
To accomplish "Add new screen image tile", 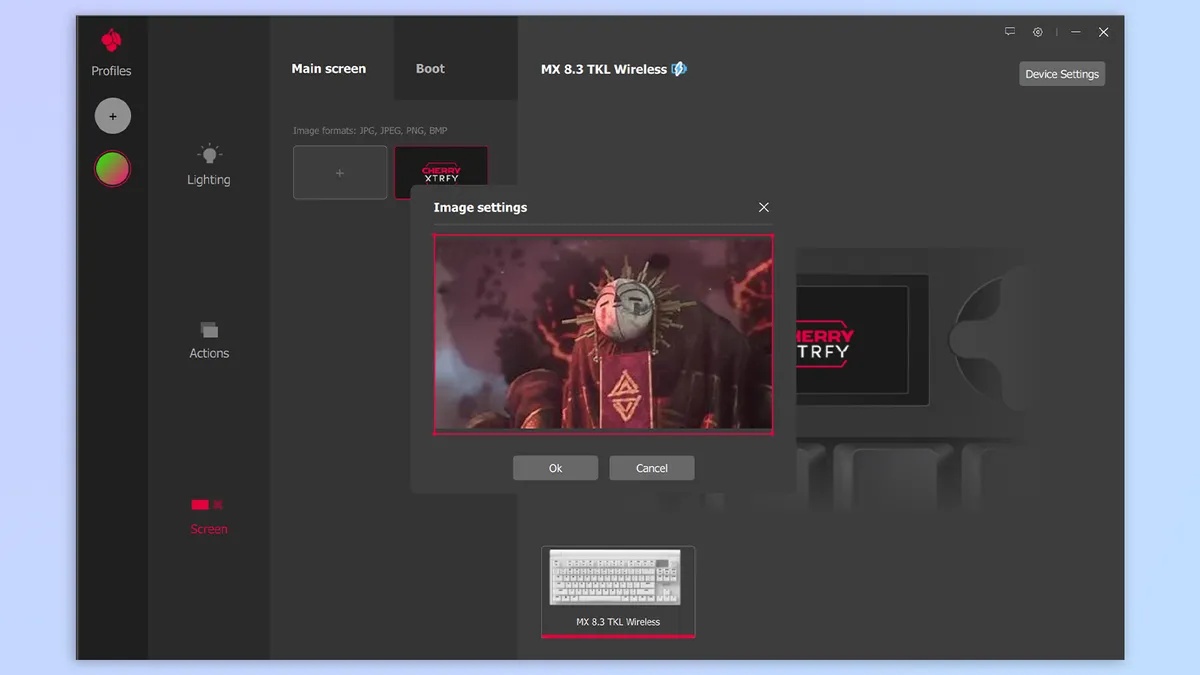I will click(340, 173).
